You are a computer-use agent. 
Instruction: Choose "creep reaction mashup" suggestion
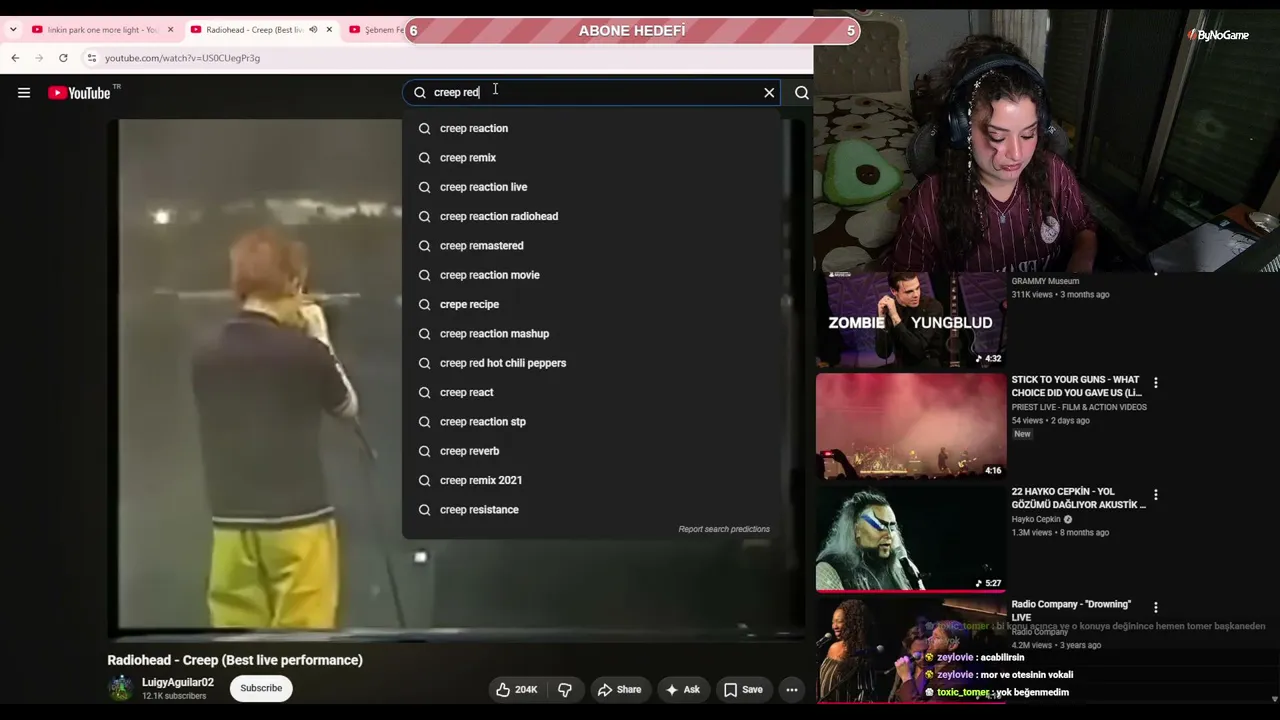pos(591,334)
